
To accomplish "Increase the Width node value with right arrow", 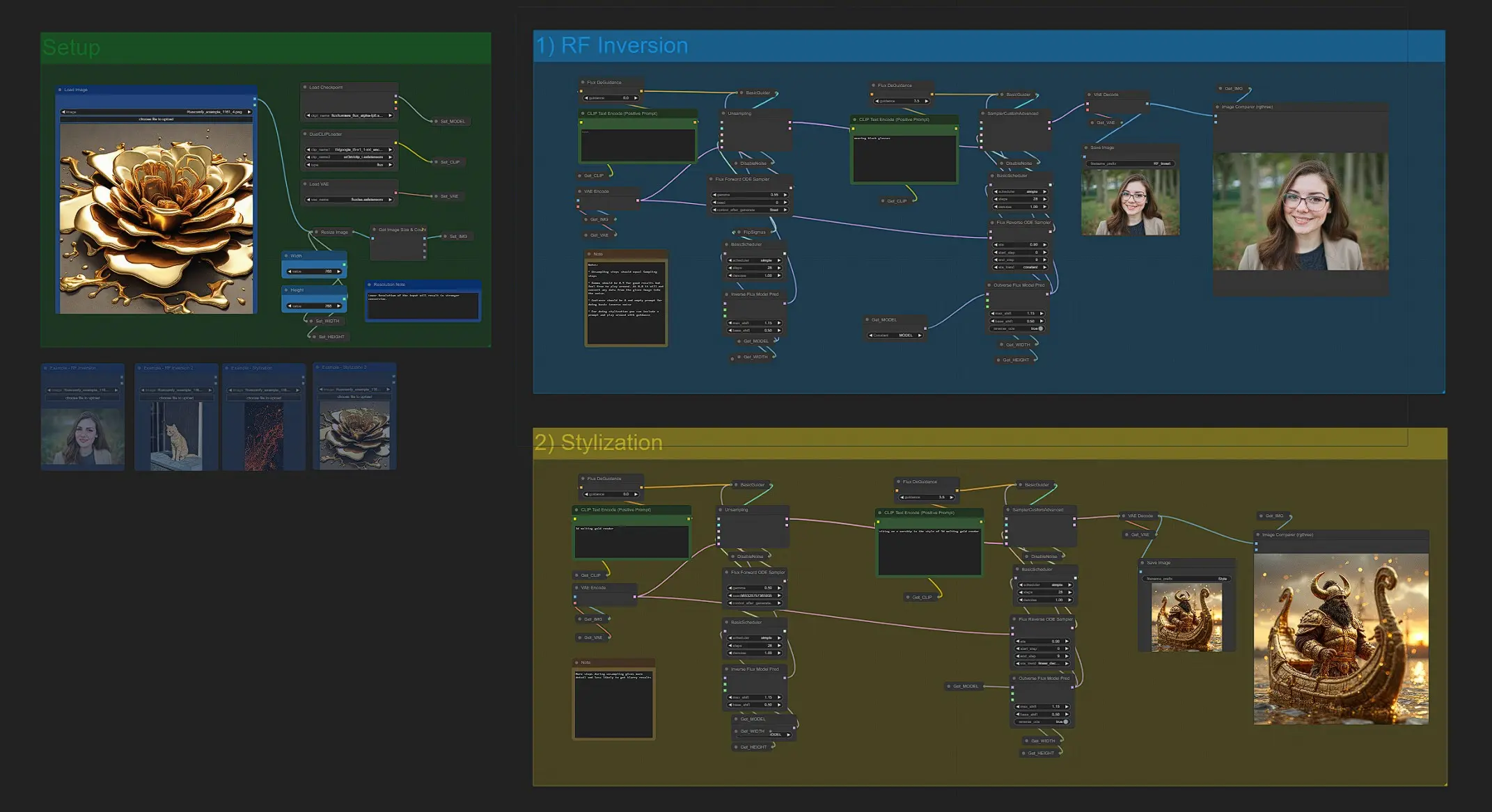I will point(339,271).
